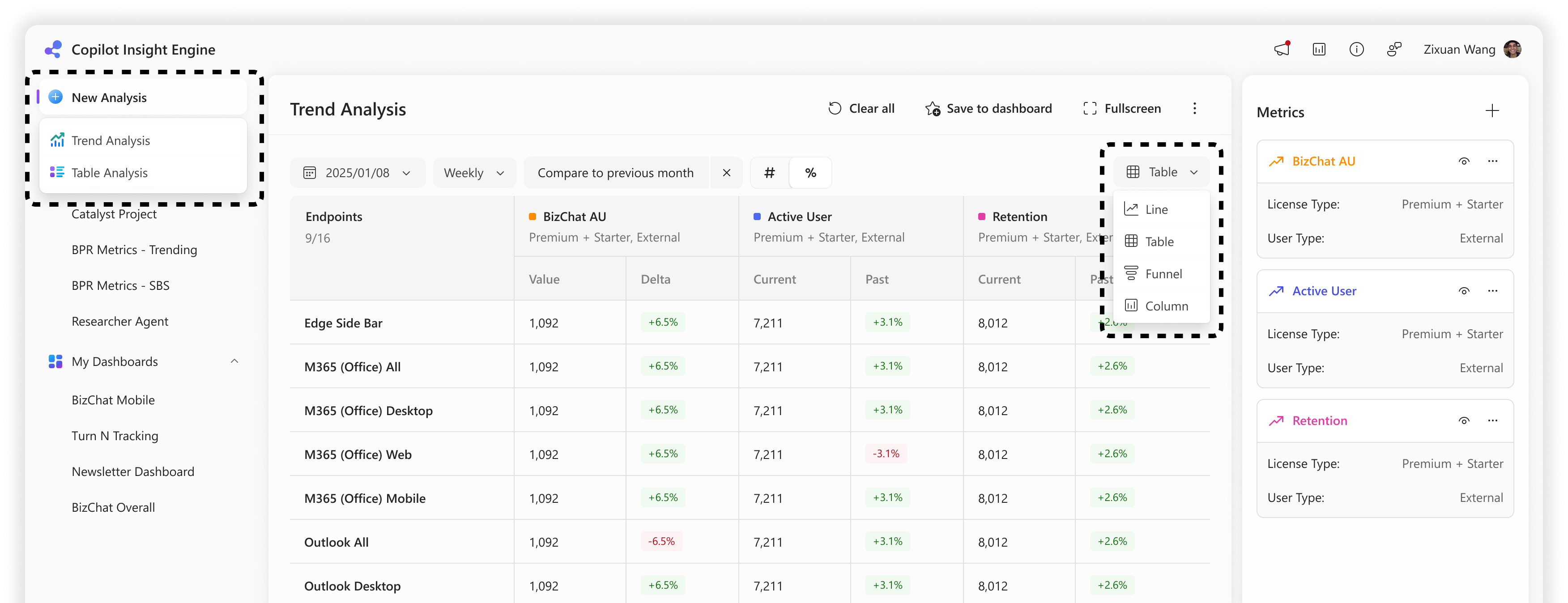Screen dimensions: 1568x603
Task: Open BizChat AU metric more options
Action: 1492,161
